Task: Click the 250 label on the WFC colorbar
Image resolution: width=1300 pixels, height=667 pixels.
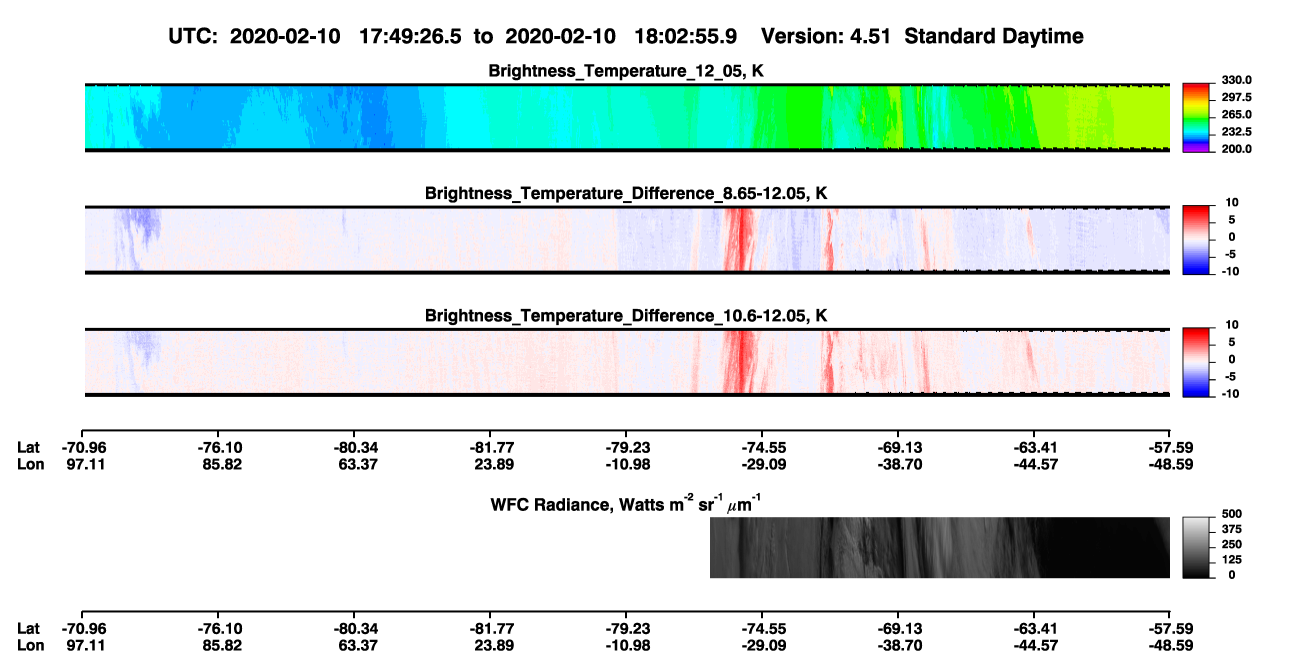Action: click(1234, 544)
